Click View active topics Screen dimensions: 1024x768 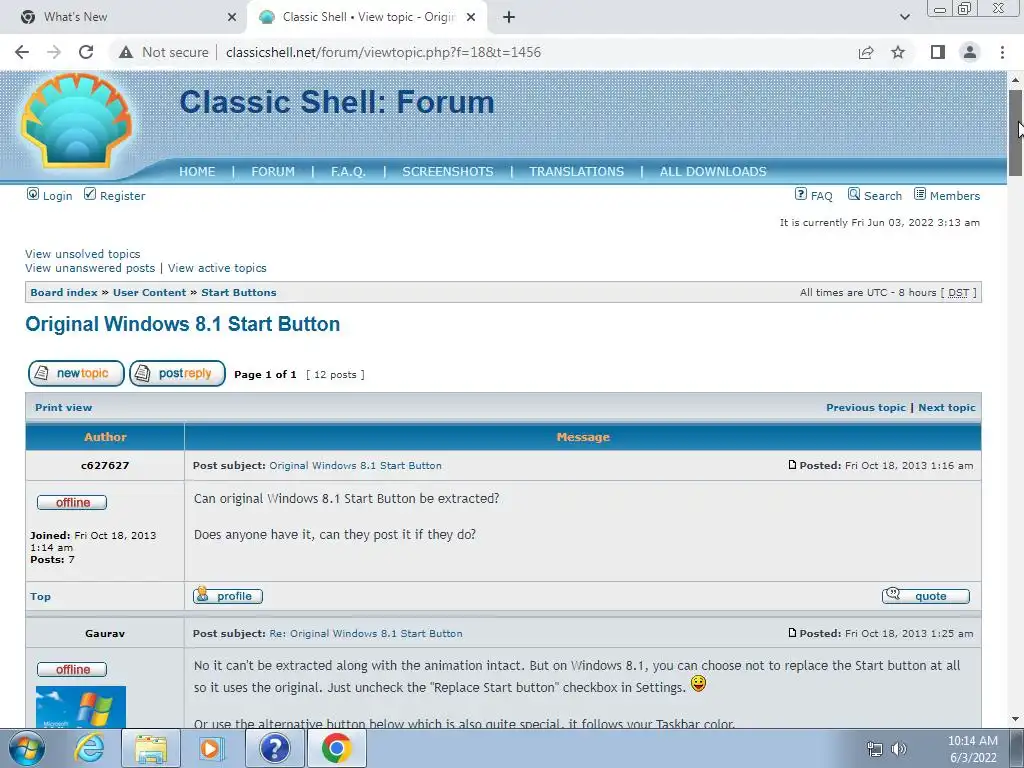coord(217,268)
